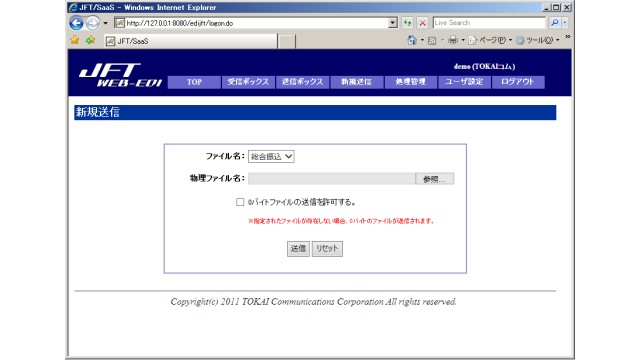
Task: Click the Print icon
Action: [453, 40]
